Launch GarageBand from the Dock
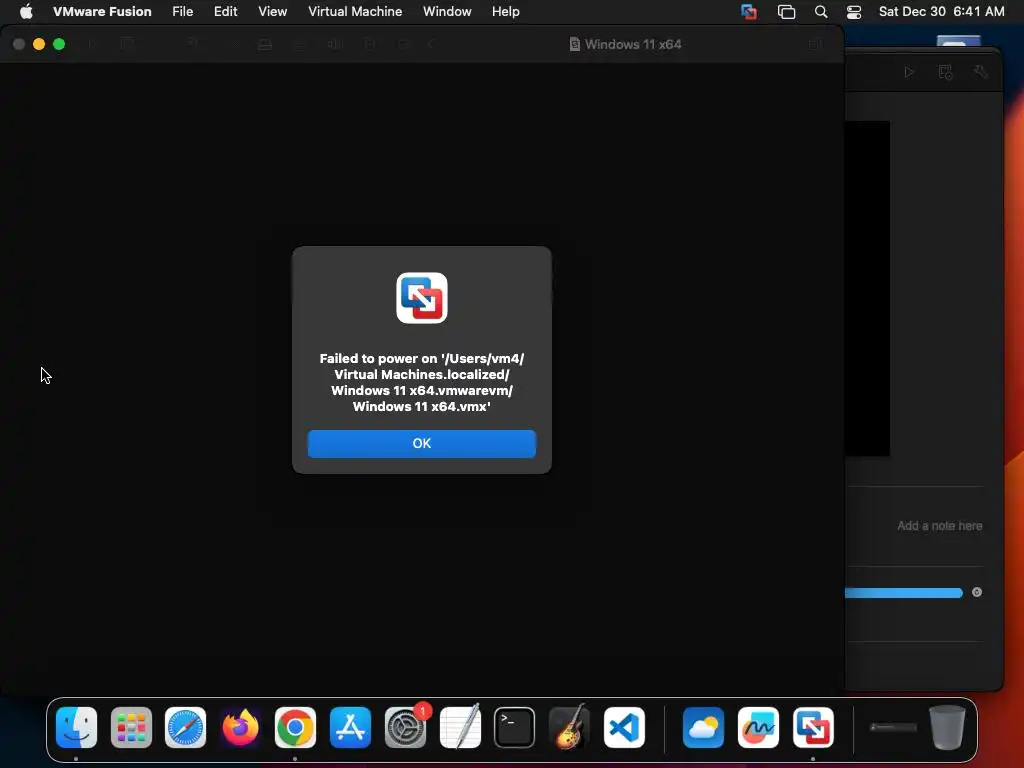 point(569,727)
